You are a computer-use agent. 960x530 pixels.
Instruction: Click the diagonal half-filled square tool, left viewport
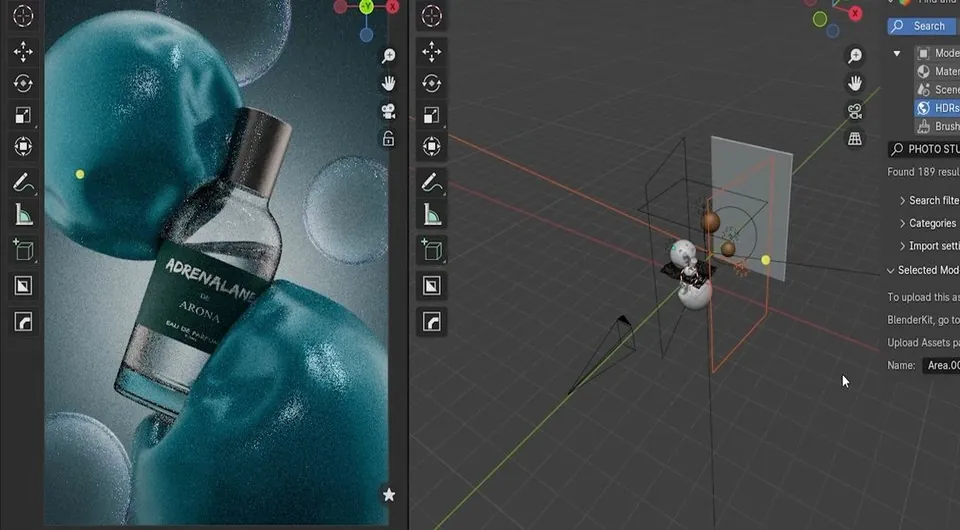[x=23, y=286]
